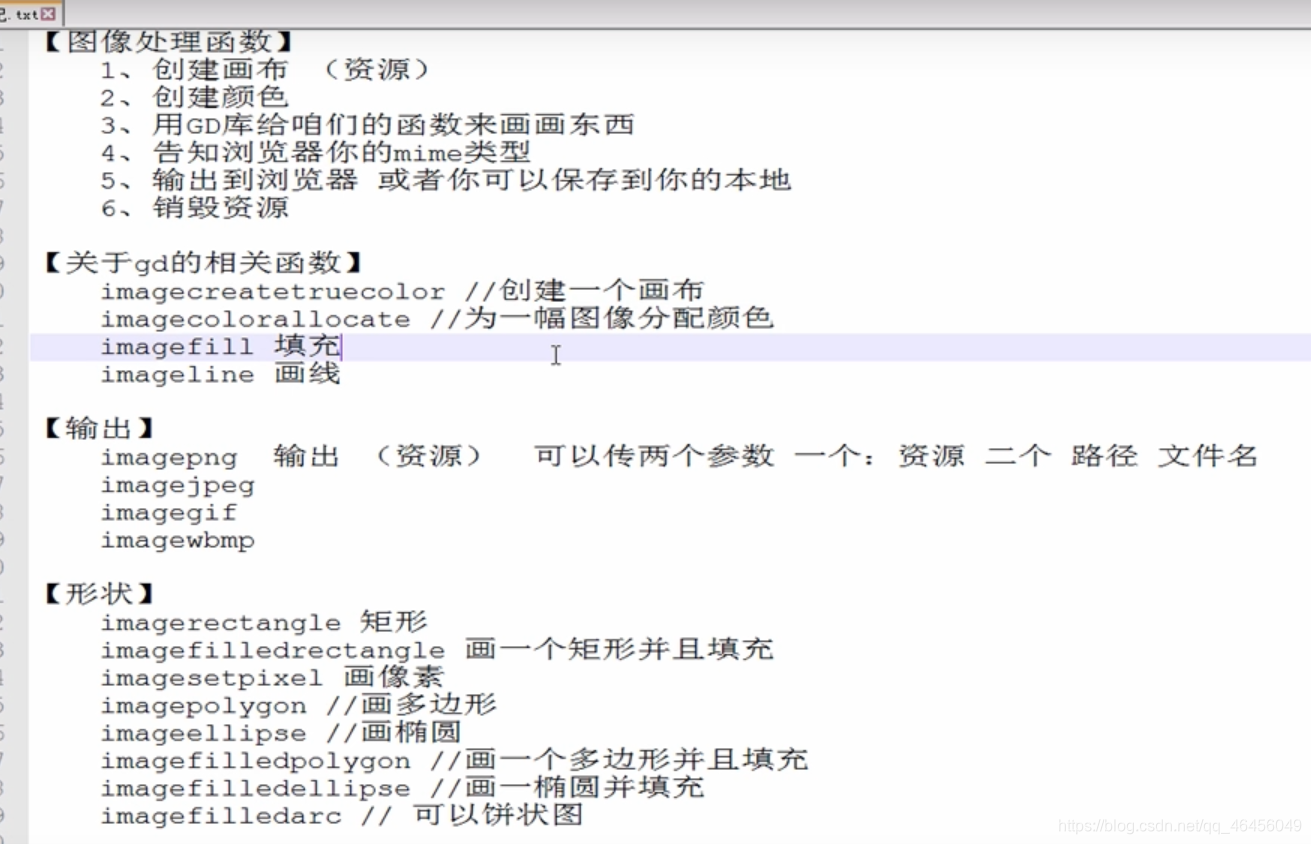Click line '5、输出到浏览器 或者你可以保存到你的本地'
Viewport: 1311px width, 844px height.
click(x=445, y=180)
